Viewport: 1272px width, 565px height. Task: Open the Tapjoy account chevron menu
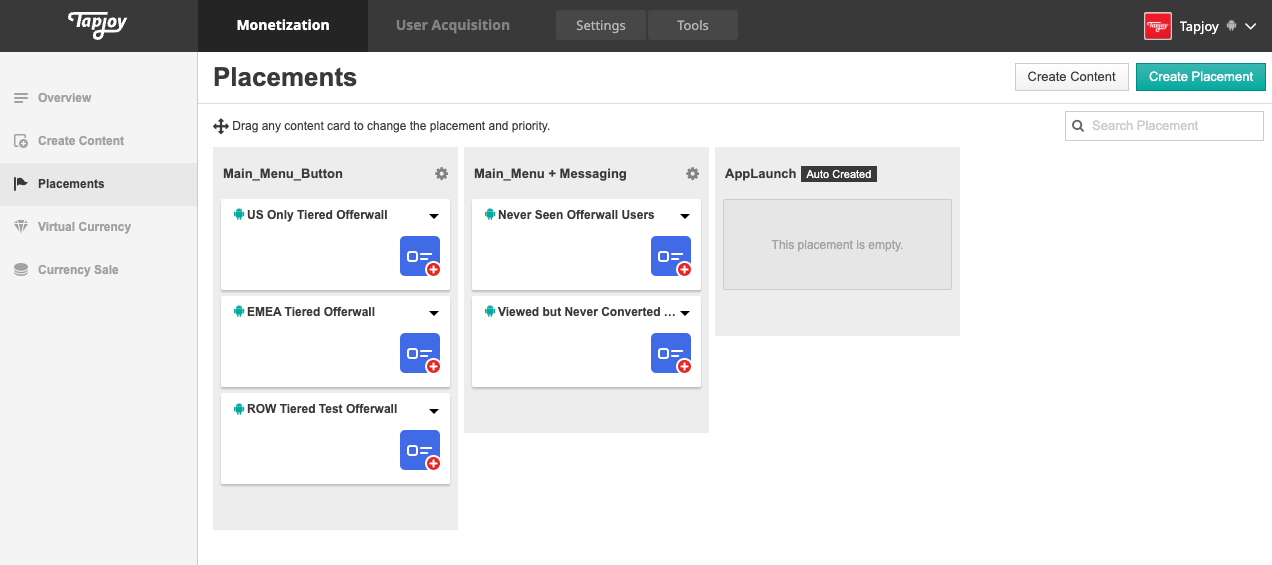coord(1251,27)
